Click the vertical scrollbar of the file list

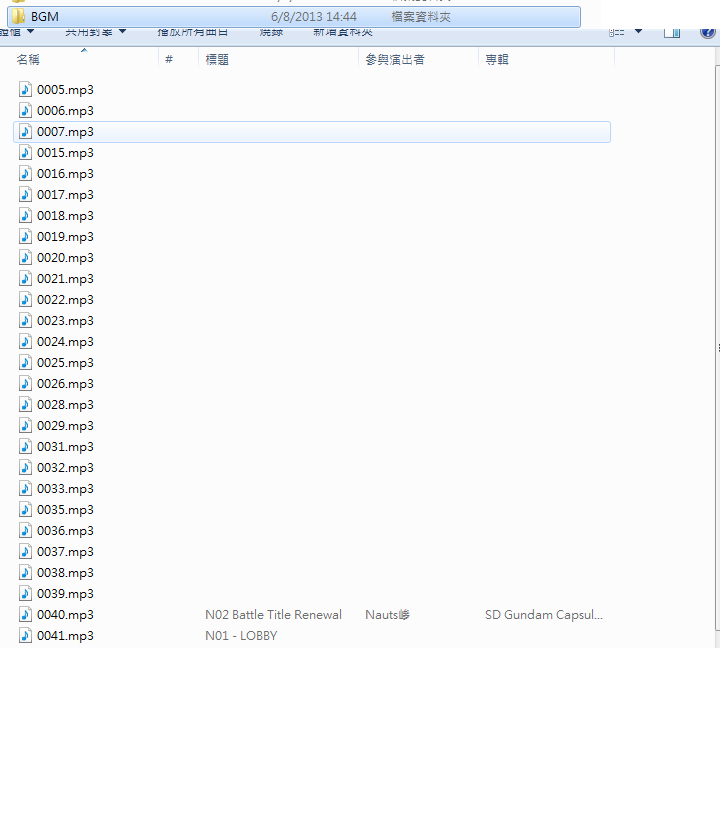pyautogui.click(x=717, y=348)
